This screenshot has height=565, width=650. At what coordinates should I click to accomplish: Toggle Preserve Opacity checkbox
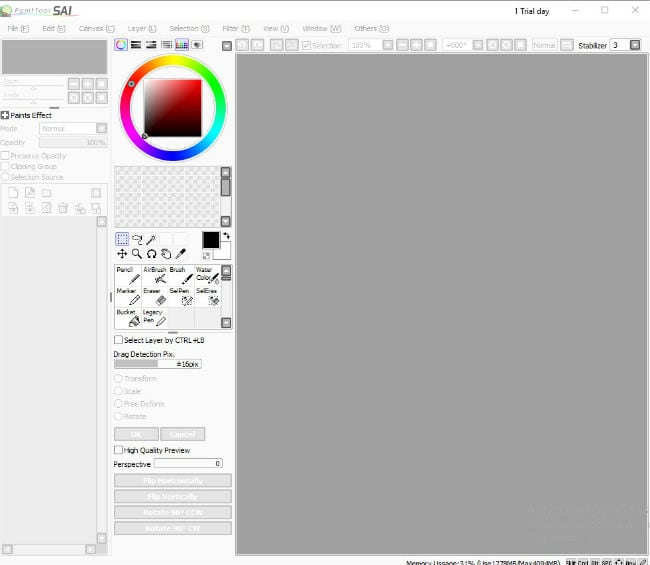[x=5, y=156]
